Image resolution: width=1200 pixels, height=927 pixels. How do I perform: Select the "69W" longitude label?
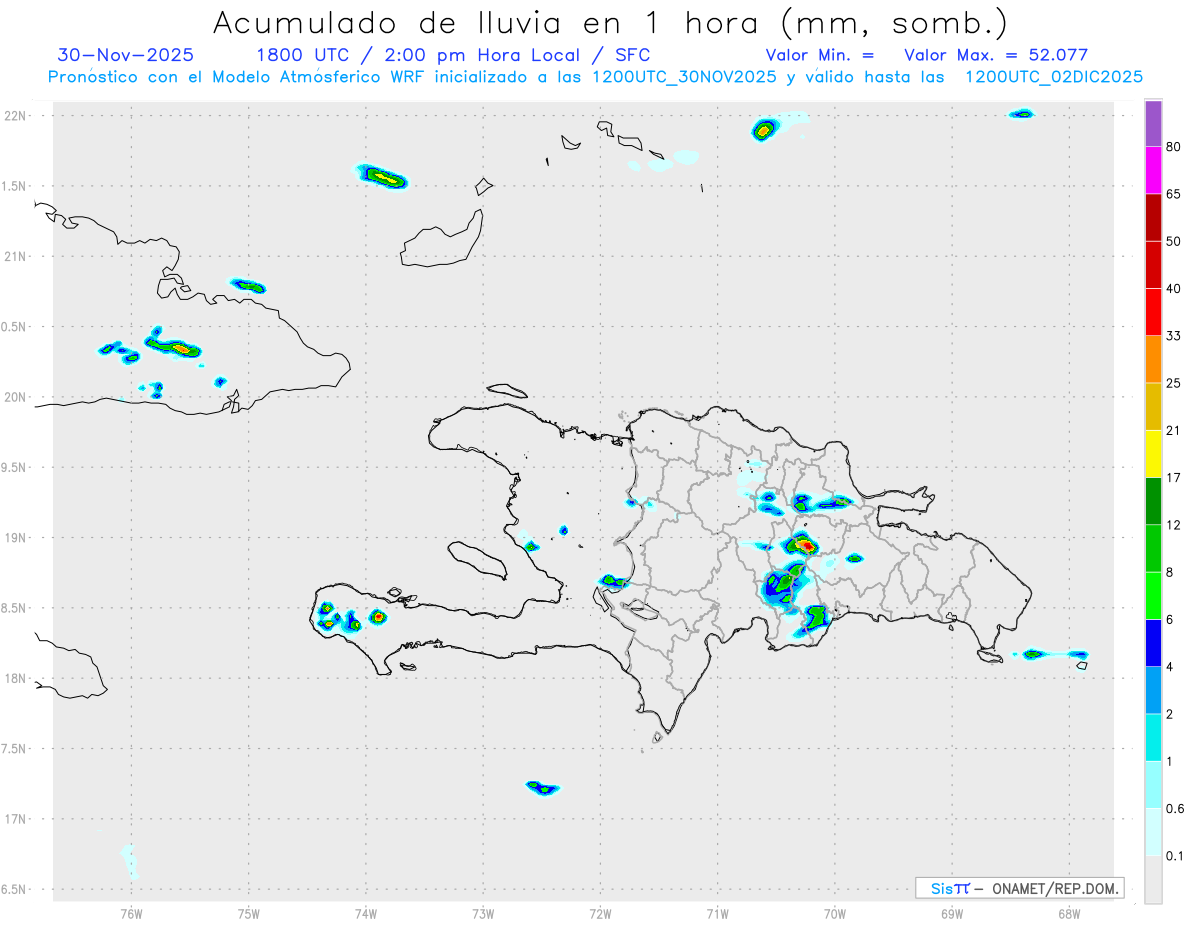click(952, 913)
